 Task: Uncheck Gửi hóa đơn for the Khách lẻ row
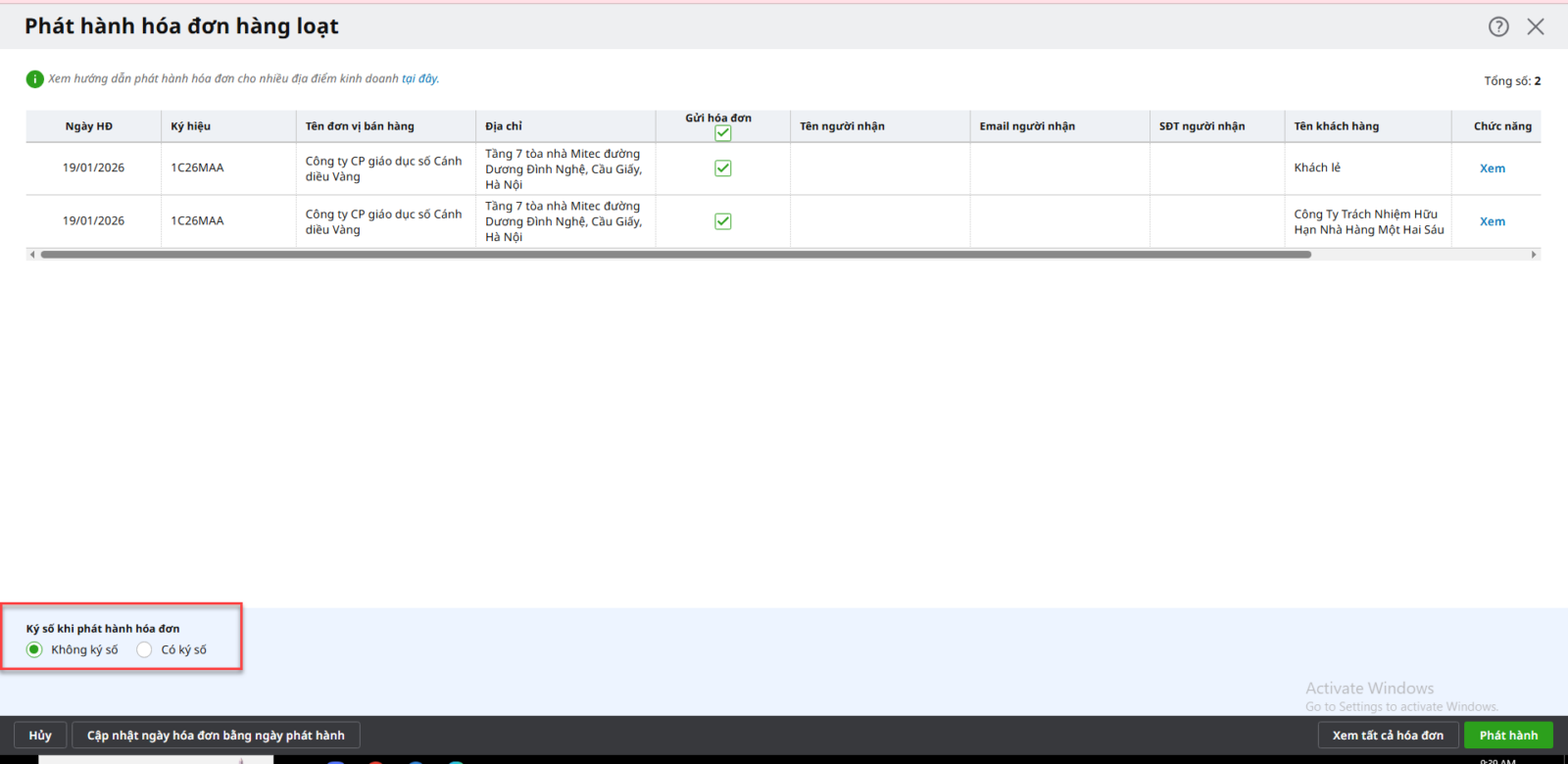[722, 168]
